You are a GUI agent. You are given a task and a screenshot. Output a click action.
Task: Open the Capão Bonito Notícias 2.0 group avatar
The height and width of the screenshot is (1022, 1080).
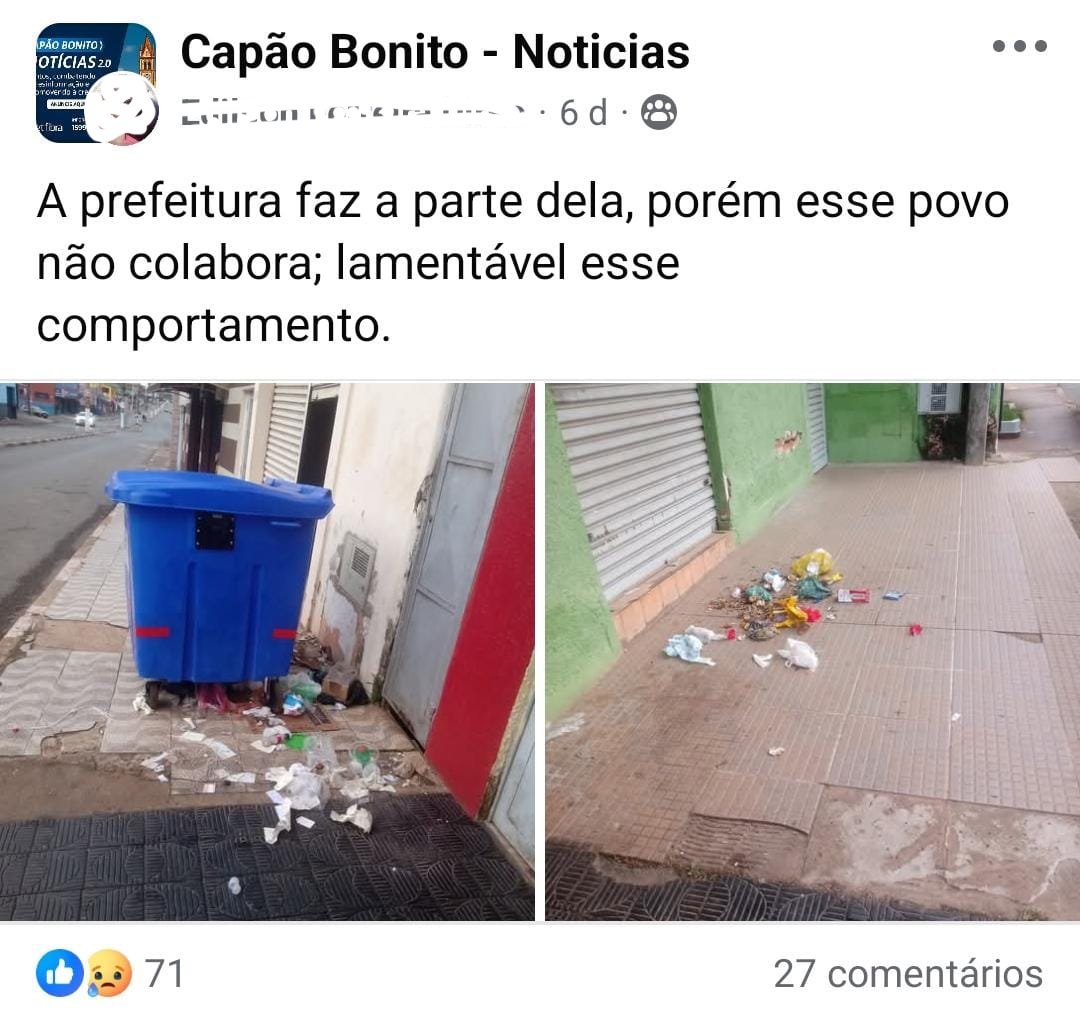click(96, 83)
